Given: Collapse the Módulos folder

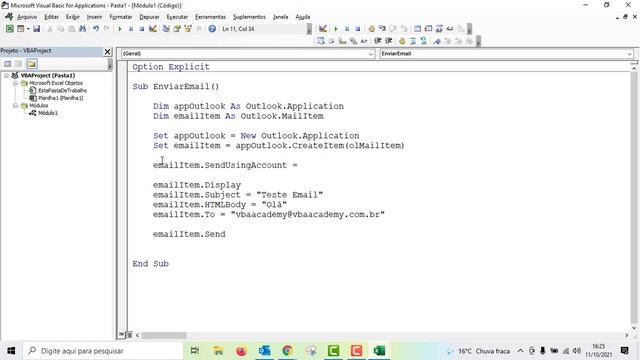Looking at the screenshot, I should tap(15, 105).
